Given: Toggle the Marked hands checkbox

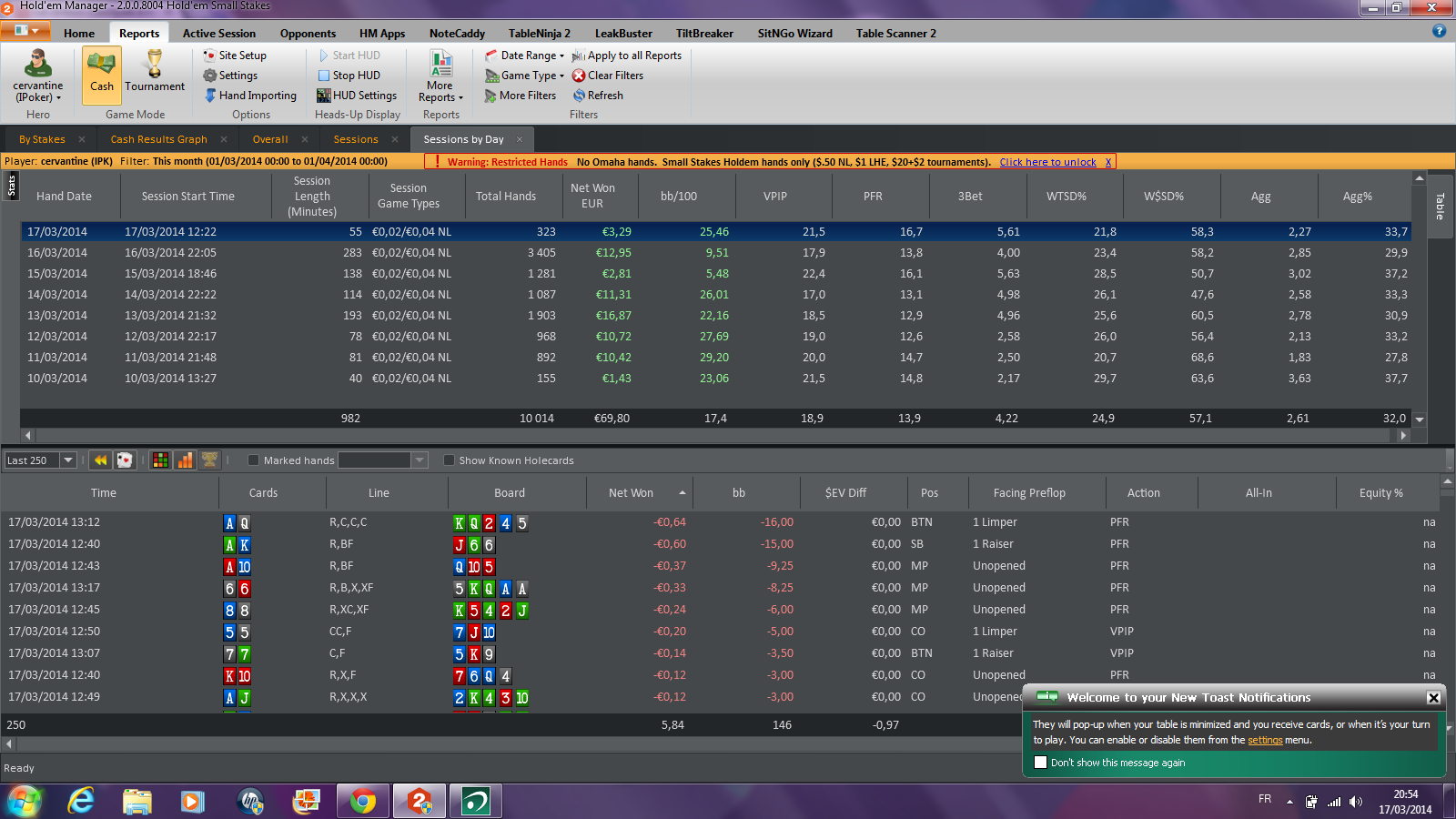Looking at the screenshot, I should tap(254, 460).
